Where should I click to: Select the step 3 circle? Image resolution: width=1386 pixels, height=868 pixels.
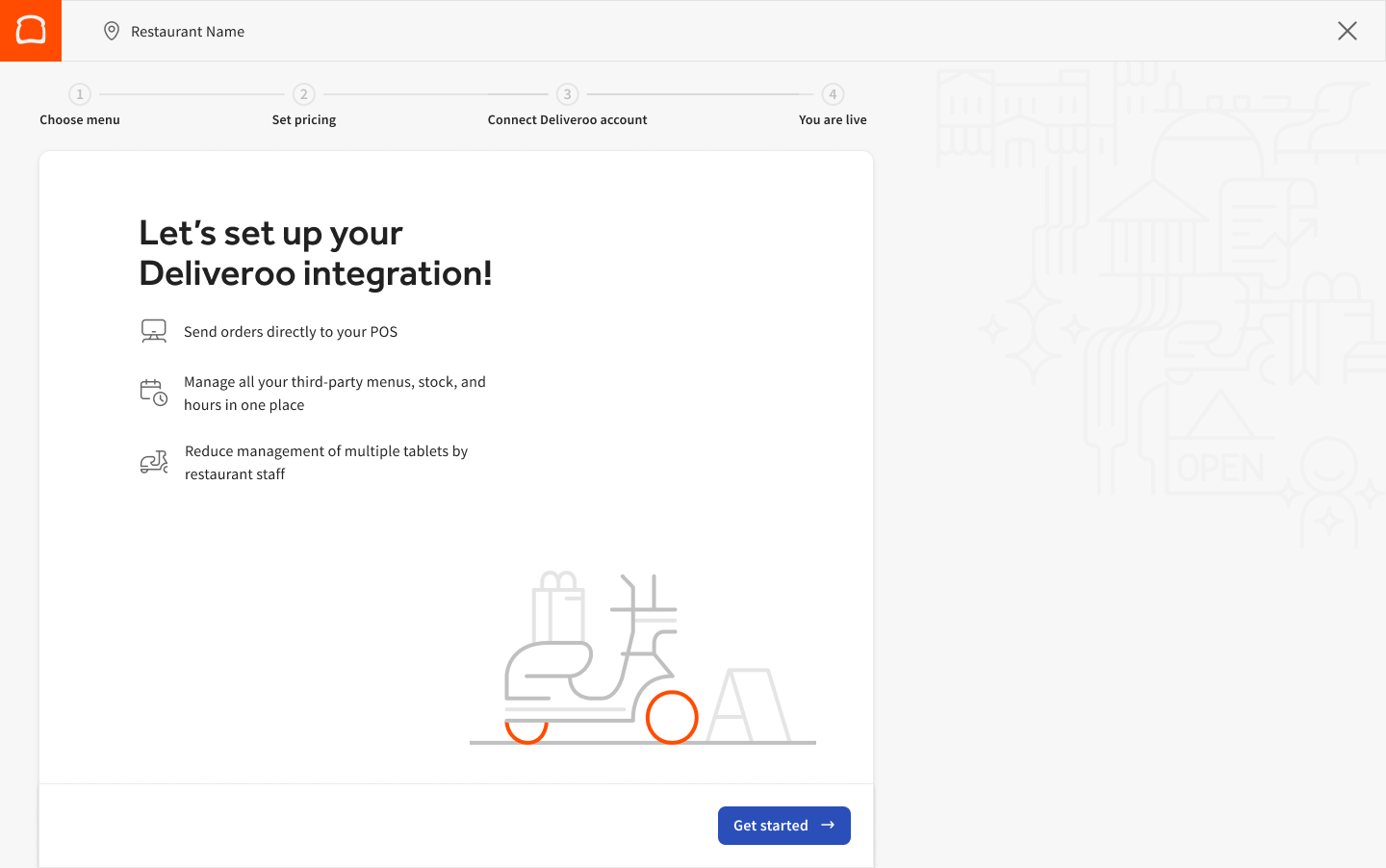click(x=567, y=94)
